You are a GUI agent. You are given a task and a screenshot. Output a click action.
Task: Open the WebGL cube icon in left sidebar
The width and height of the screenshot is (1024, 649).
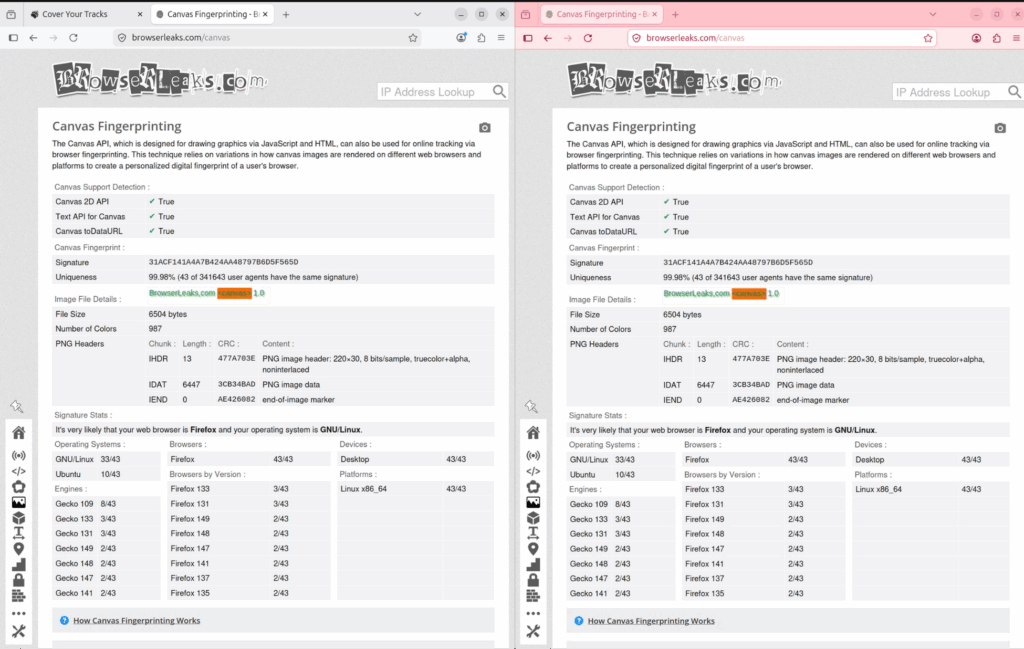[x=18, y=518]
